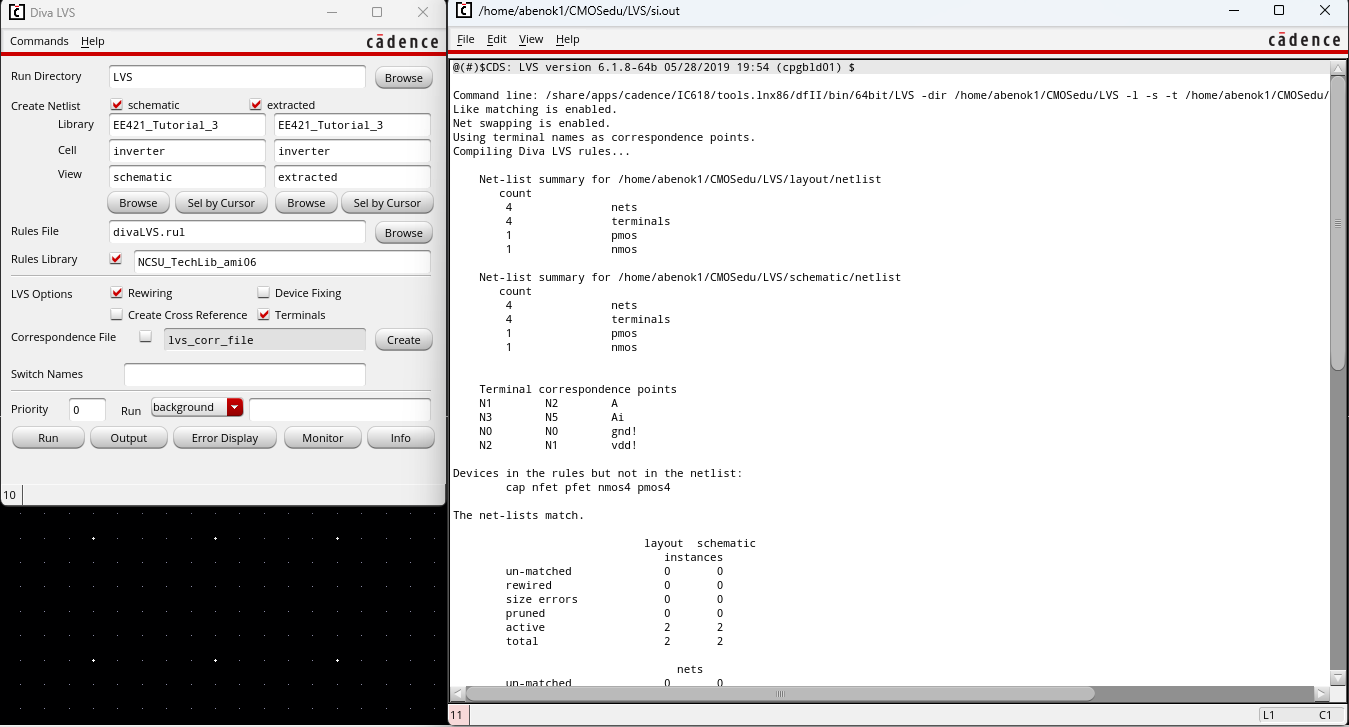The image size is (1349, 727).
Task: Click the Run Directory field containing LVS
Action: [x=237, y=77]
